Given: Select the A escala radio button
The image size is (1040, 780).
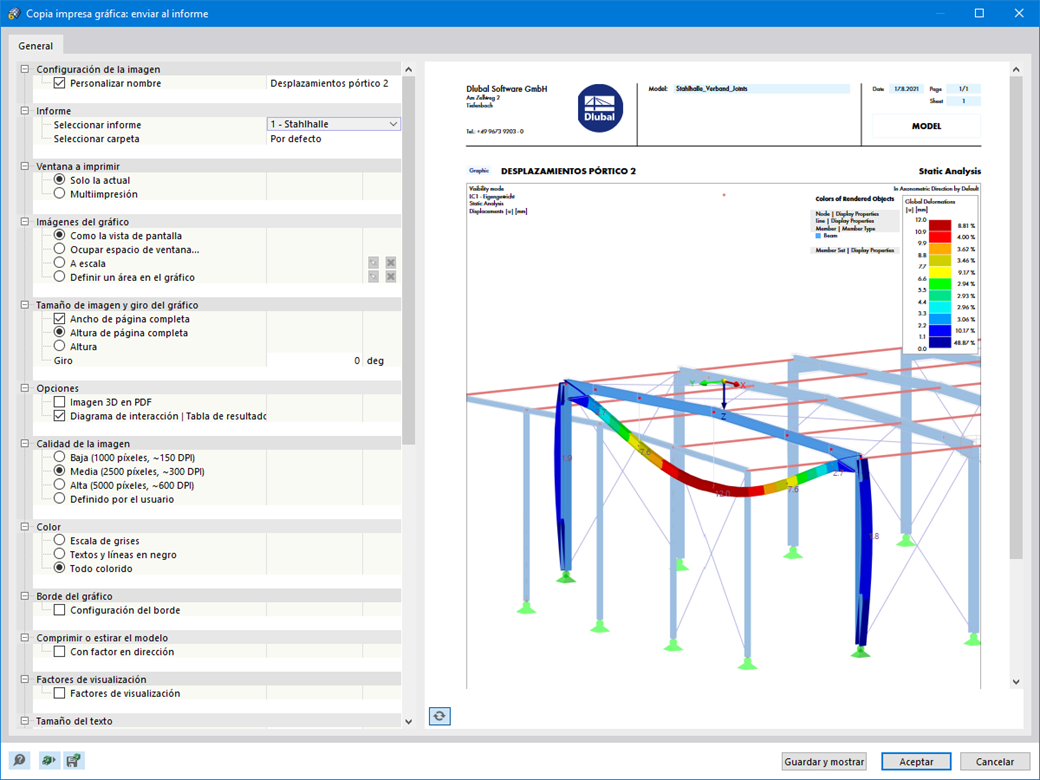Looking at the screenshot, I should coord(60,263).
